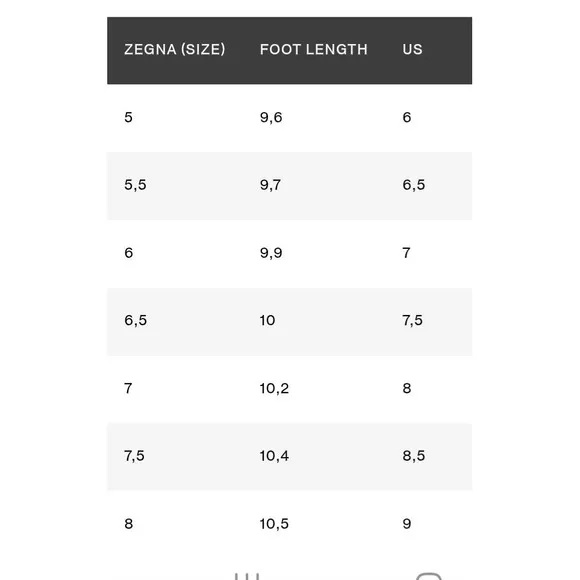
Task: Click US size 7,5 value
Action: (412, 320)
